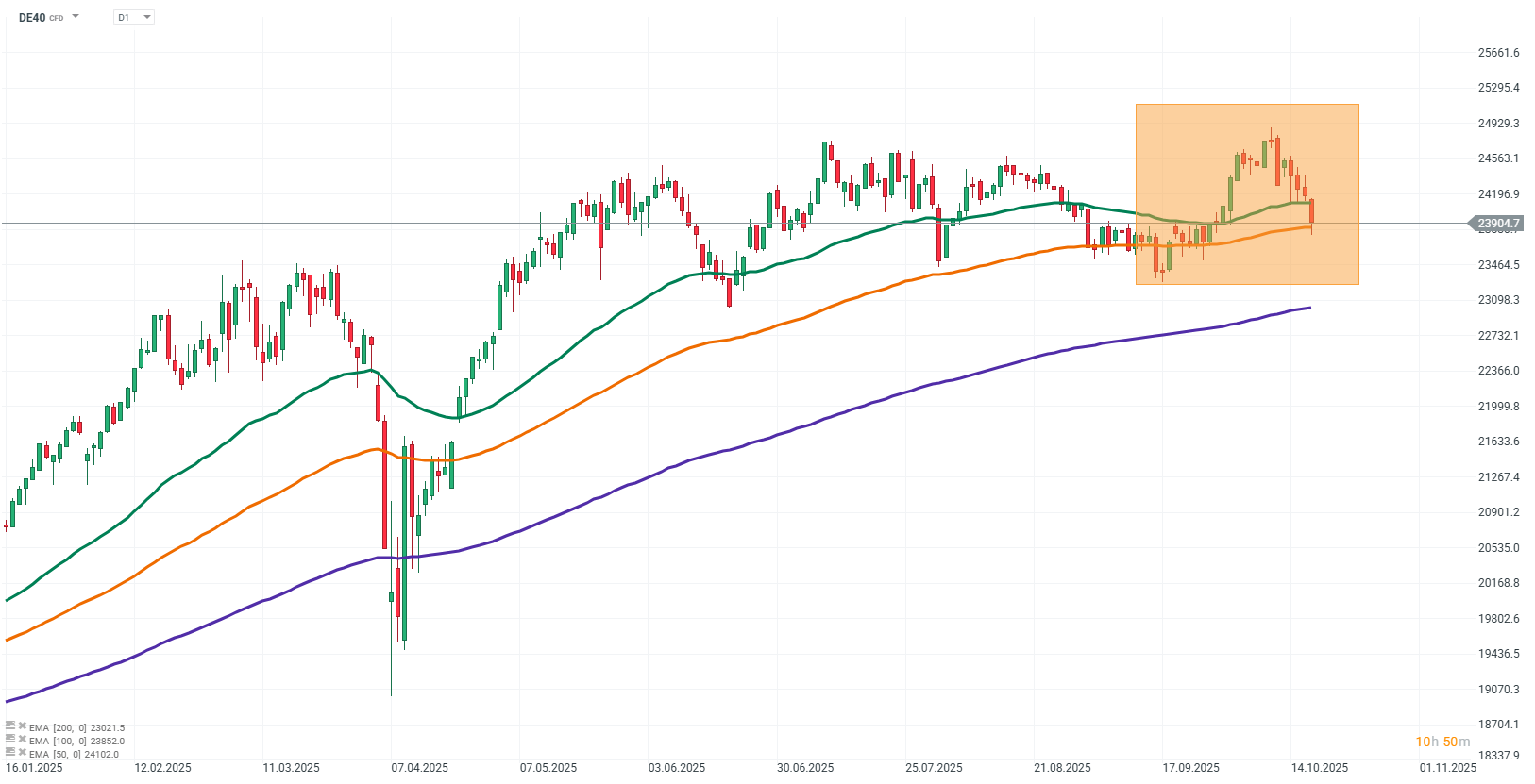The width and height of the screenshot is (1535, 784).
Task: Click the 07.04.2025 date on the time axis
Action: click(x=419, y=767)
